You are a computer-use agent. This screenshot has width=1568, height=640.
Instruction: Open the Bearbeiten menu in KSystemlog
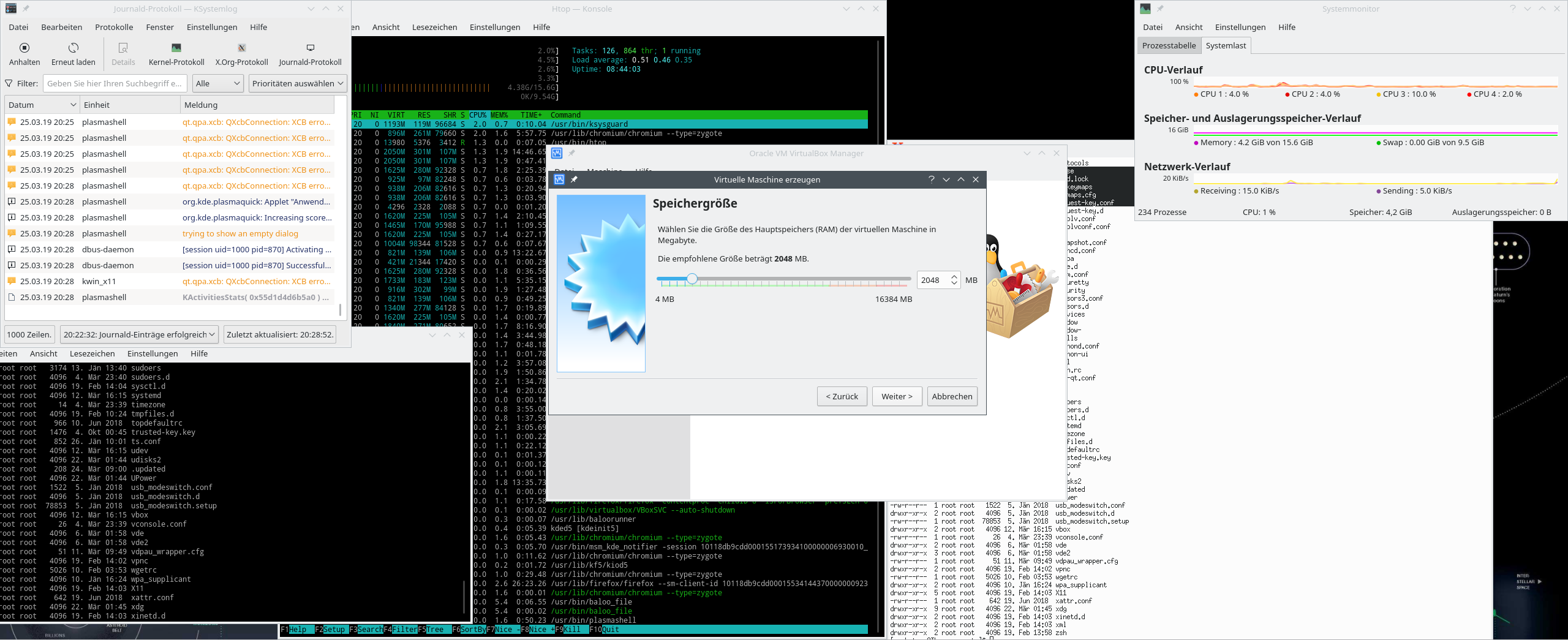pos(62,27)
